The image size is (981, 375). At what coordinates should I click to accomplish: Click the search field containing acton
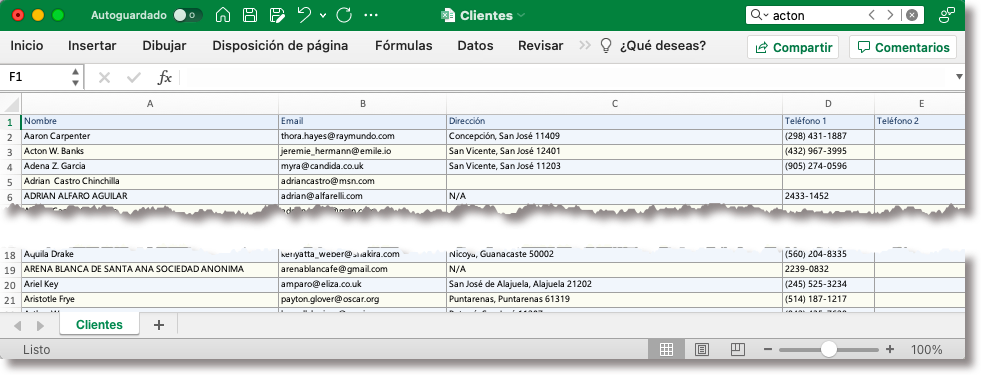(816, 15)
